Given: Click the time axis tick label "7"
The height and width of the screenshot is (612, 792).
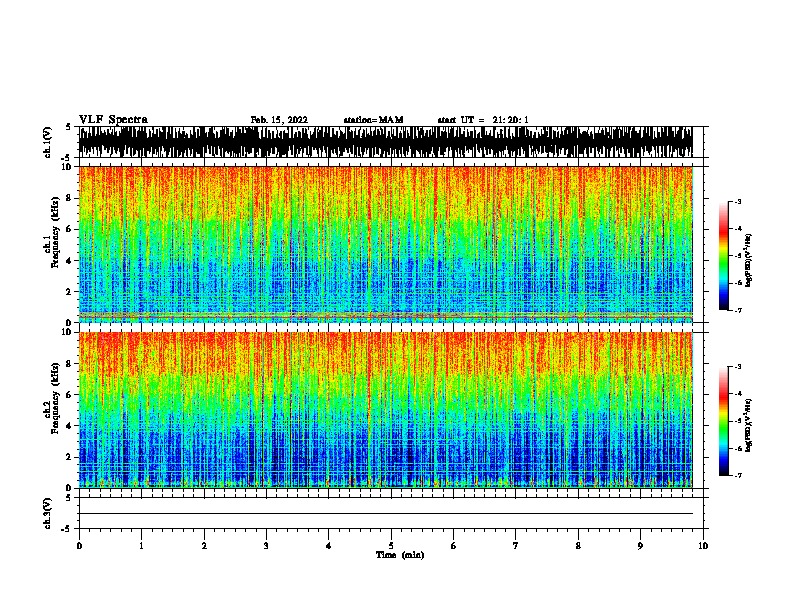Looking at the screenshot, I should point(516,546).
